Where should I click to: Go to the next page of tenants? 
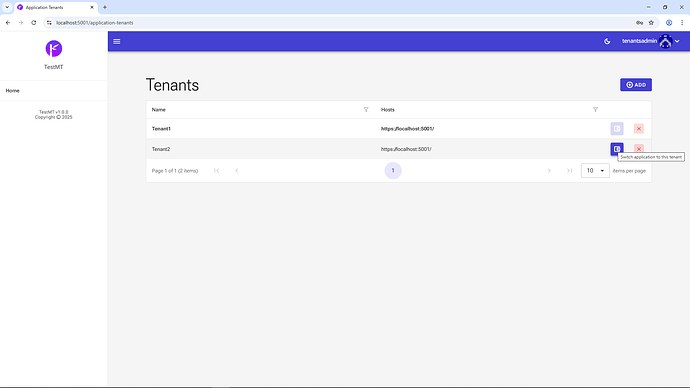tap(549, 171)
